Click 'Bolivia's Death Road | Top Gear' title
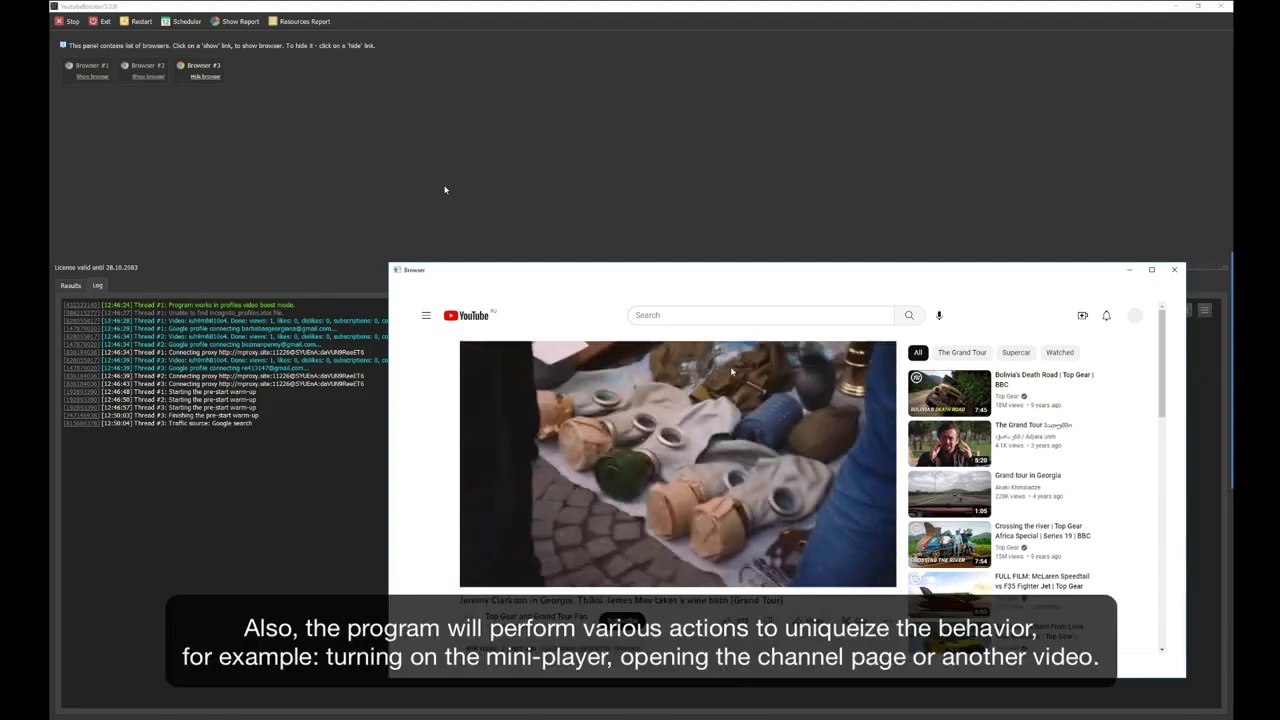 (x=1044, y=379)
